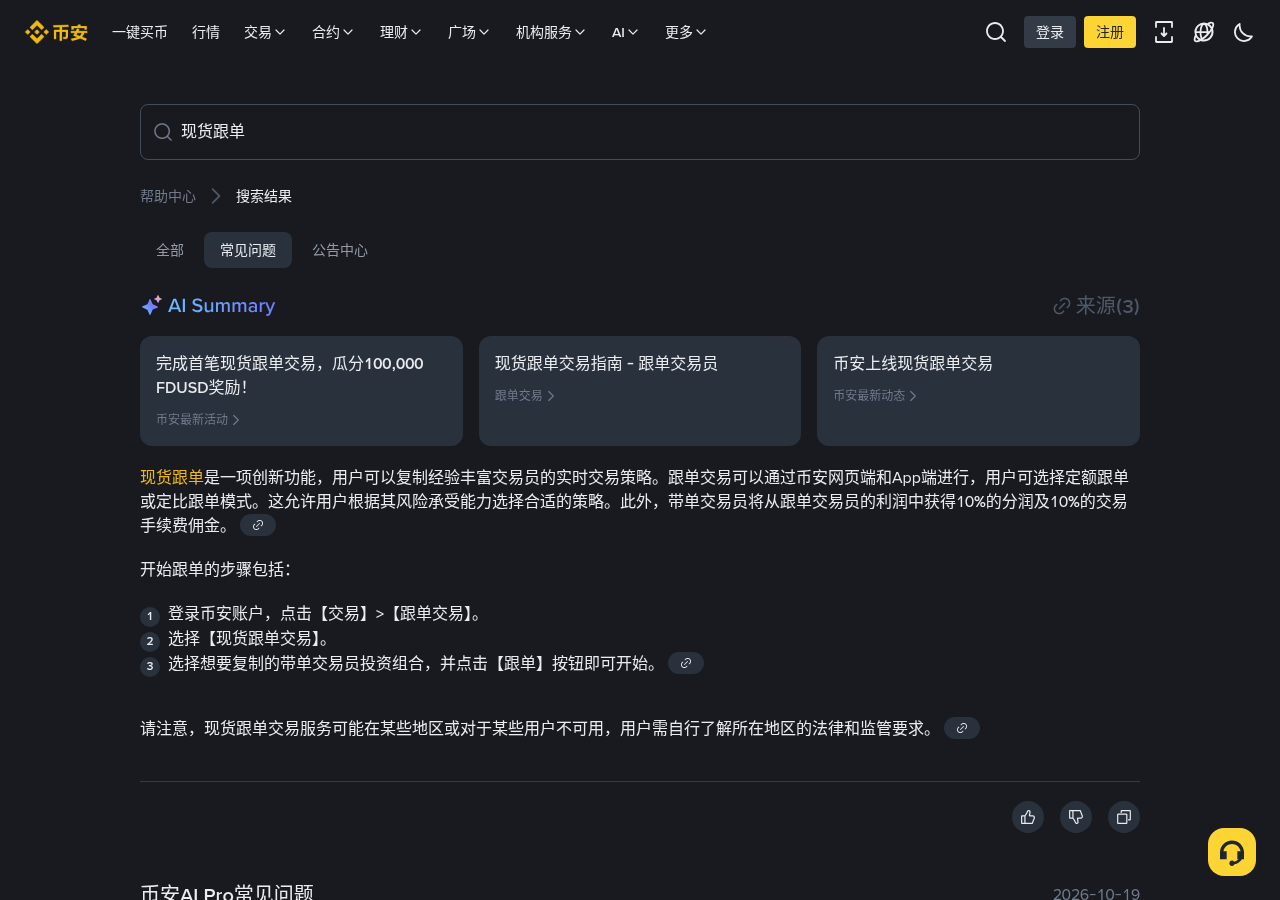Viewport: 1280px width, 900px height.
Task: Open the 瓜分100,000 FDUSD奖励 source card
Action: pos(301,391)
